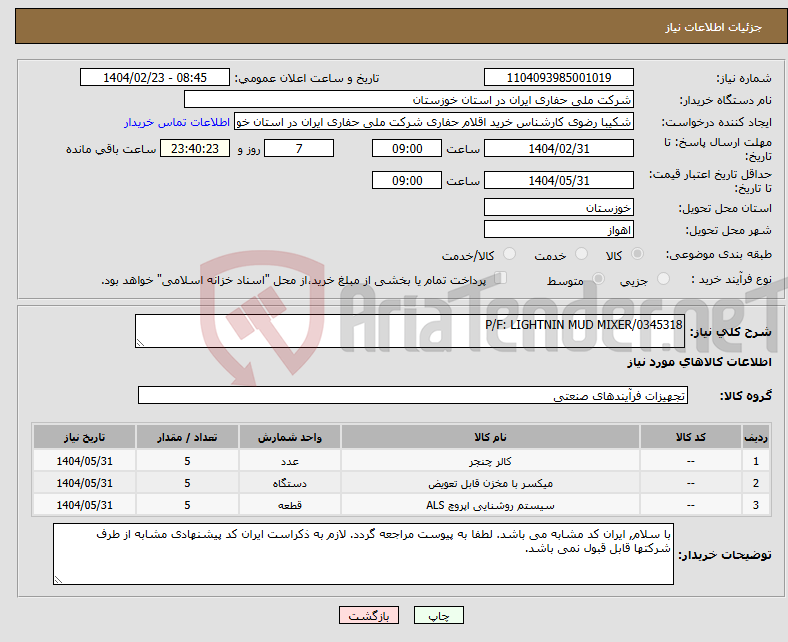Image resolution: width=788 pixels, height=642 pixels.
Task: Click the buyer organization name field
Action: (x=409, y=100)
